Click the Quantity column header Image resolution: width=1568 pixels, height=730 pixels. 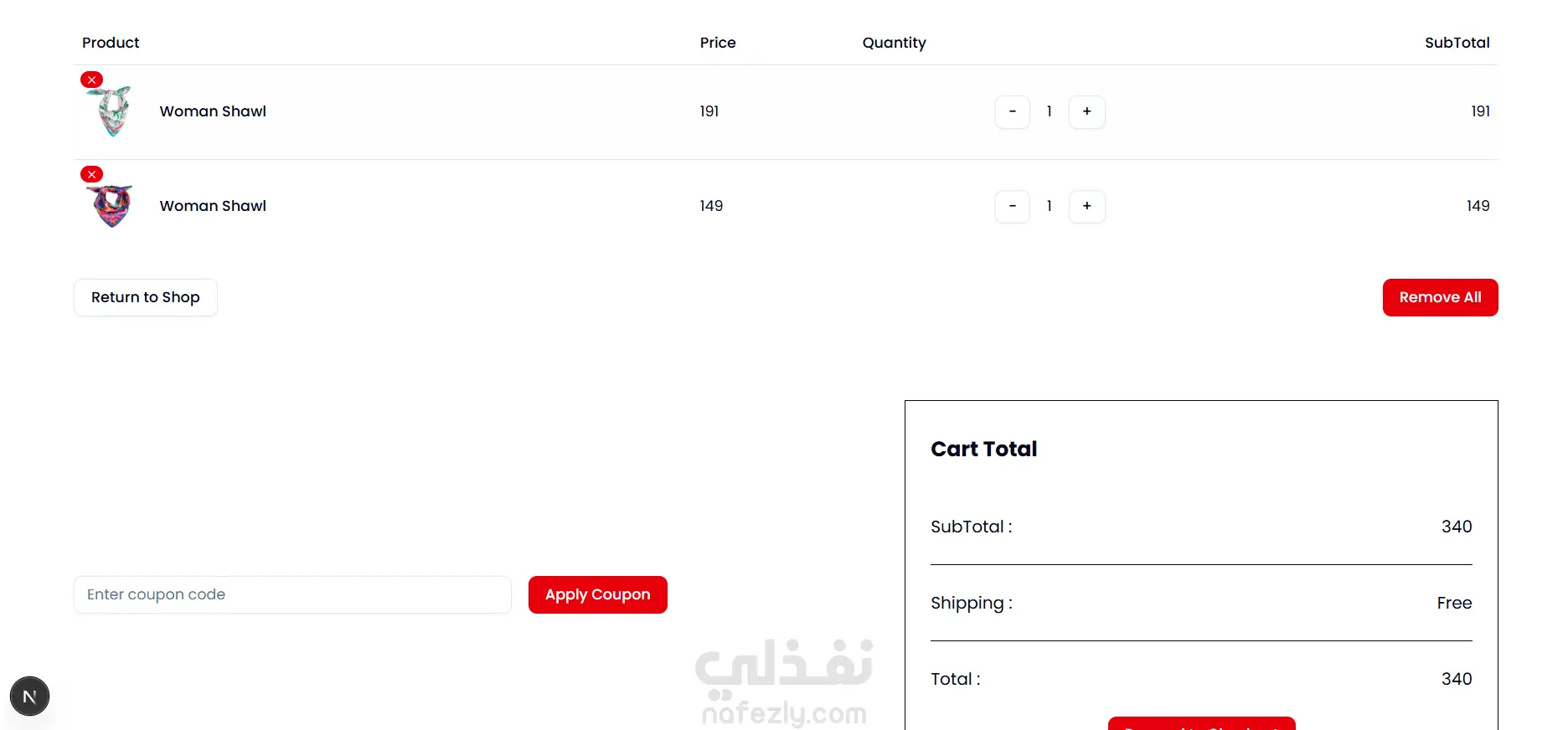[894, 43]
